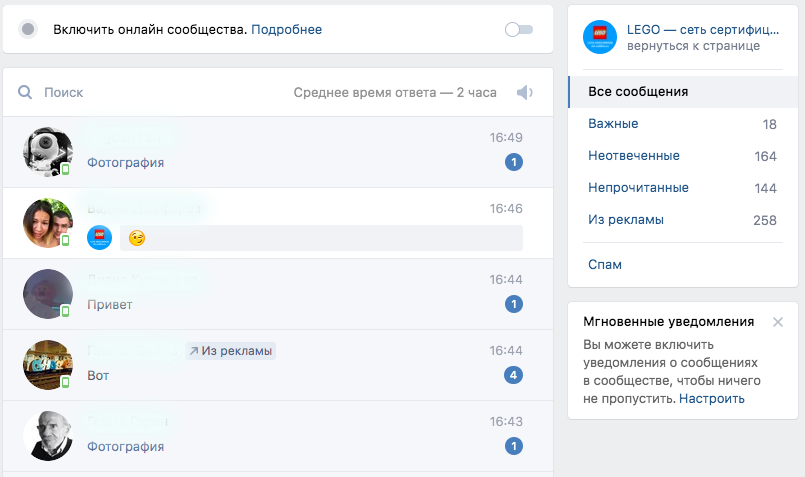Select the Из рекламы sidebar filter

tap(683, 220)
